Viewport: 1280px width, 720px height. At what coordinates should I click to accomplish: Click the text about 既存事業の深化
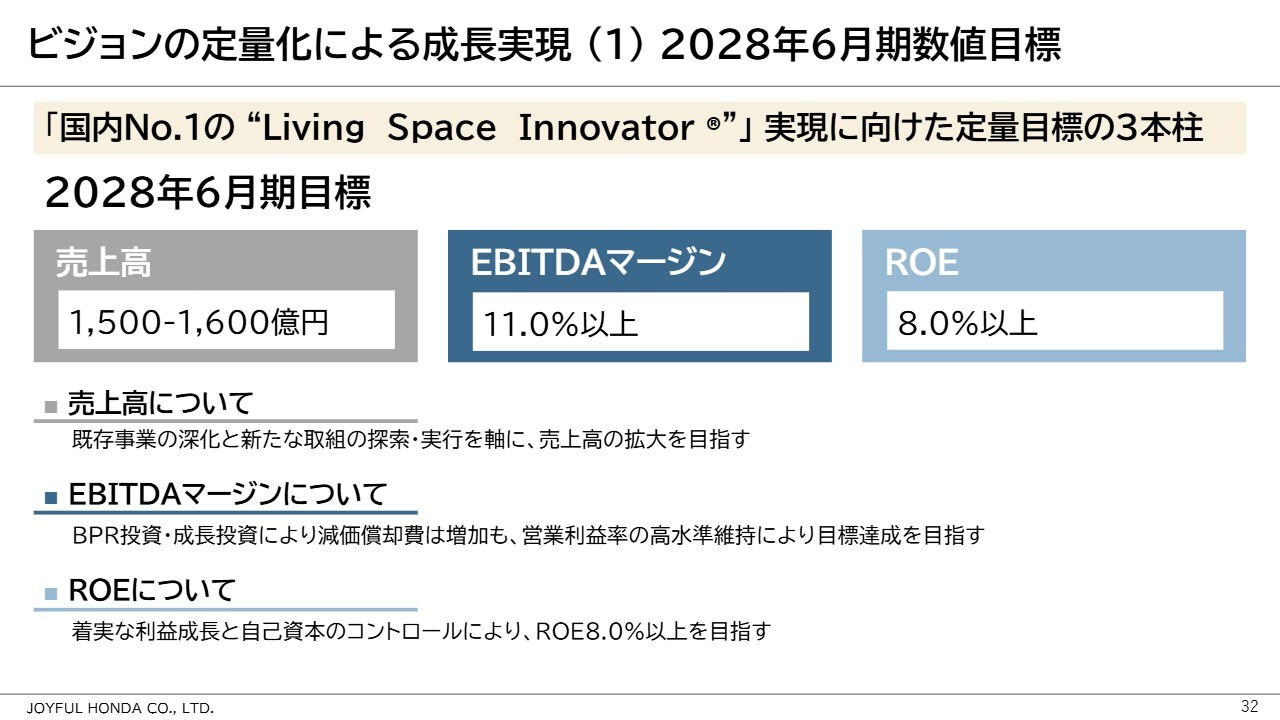410,439
